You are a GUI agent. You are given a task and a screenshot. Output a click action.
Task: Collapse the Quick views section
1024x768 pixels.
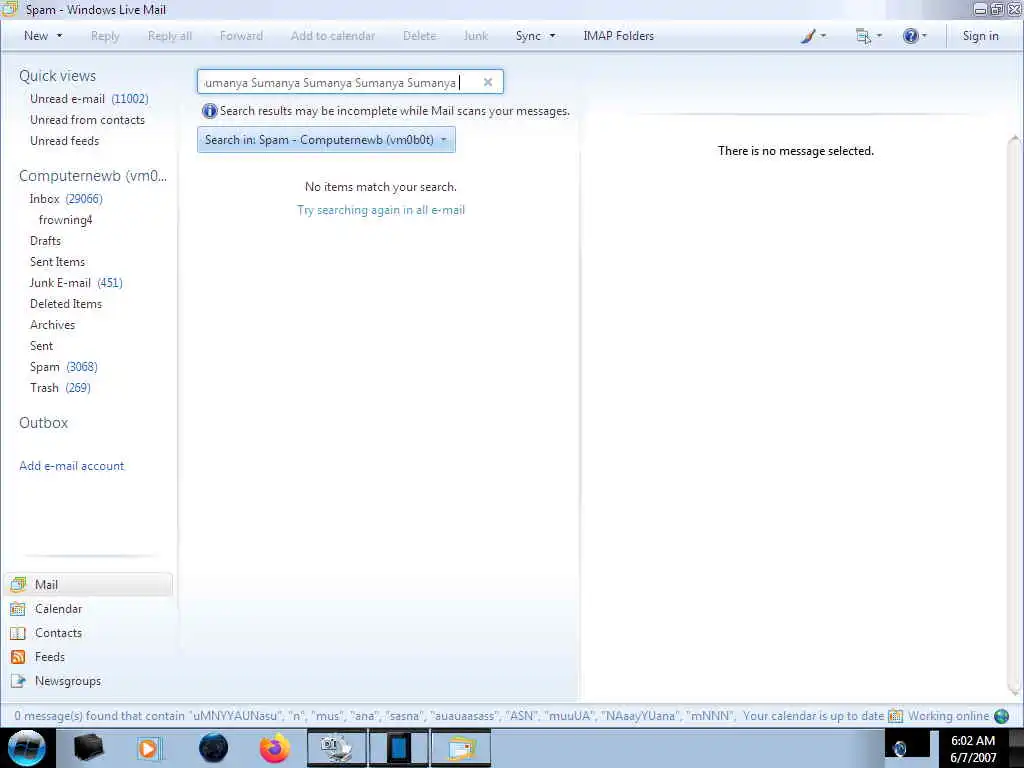(x=57, y=76)
